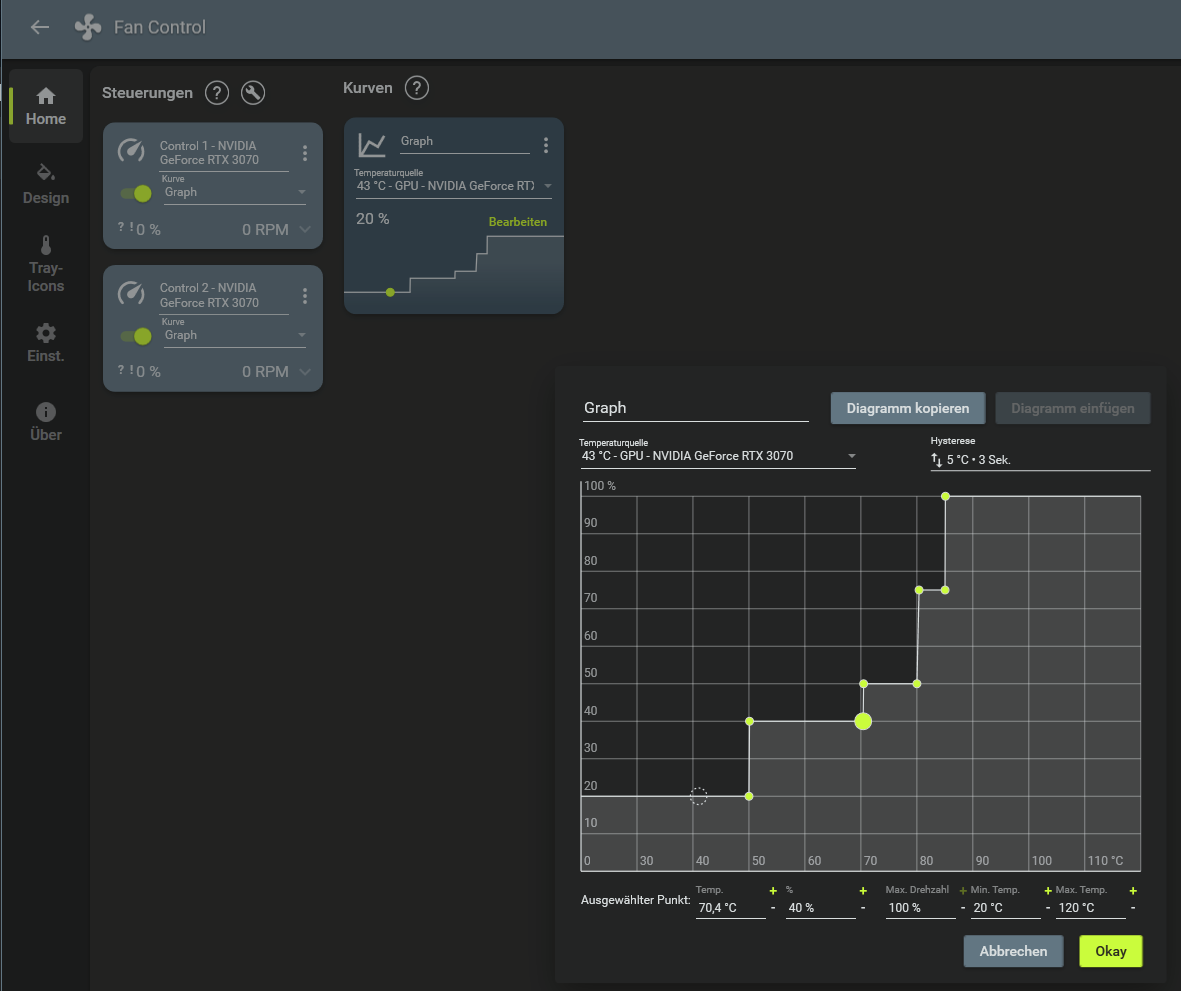The width and height of the screenshot is (1181, 991).
Task: Click the Graph name field on curve card
Action: tap(464, 141)
